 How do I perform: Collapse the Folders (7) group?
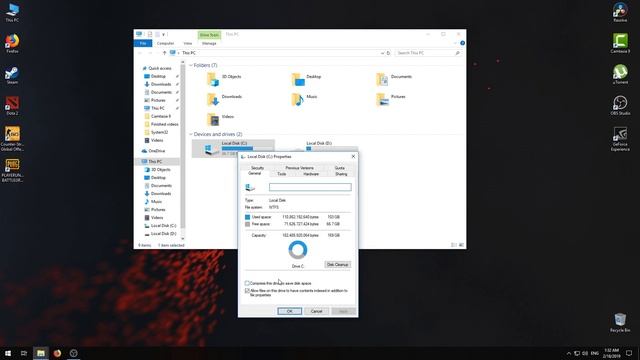191,65
